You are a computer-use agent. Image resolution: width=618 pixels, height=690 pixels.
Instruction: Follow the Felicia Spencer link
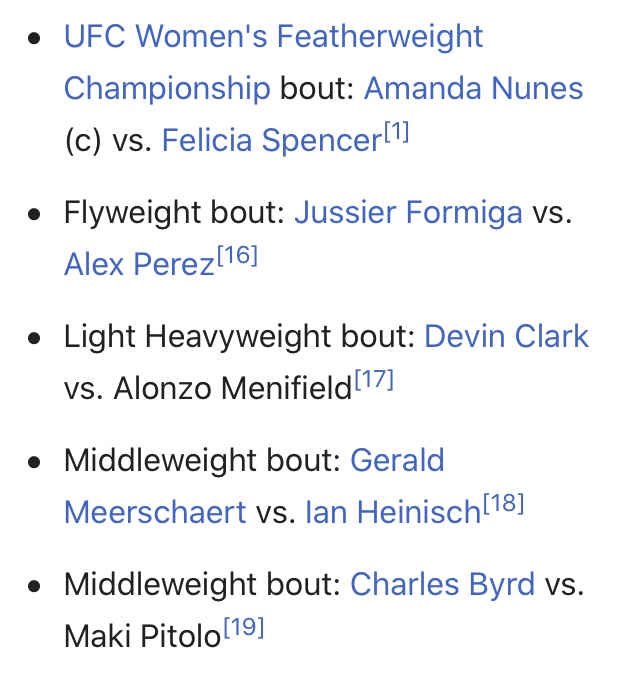272,140
